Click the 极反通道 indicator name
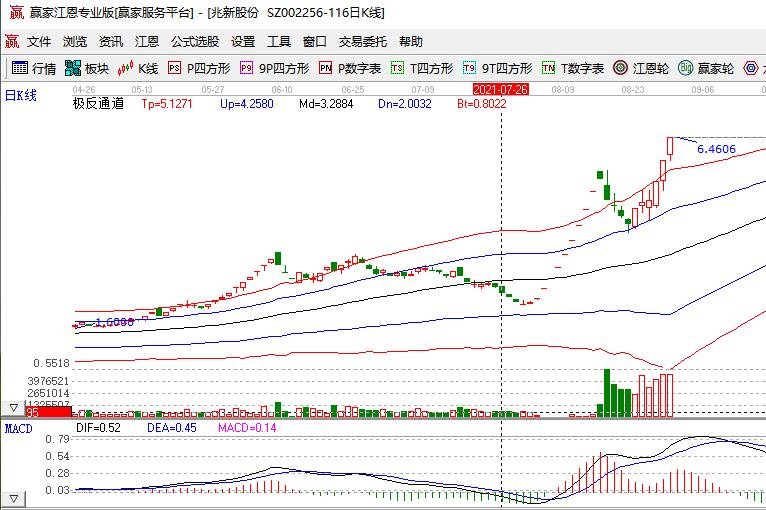Screen dimensions: 766x510 point(98,104)
